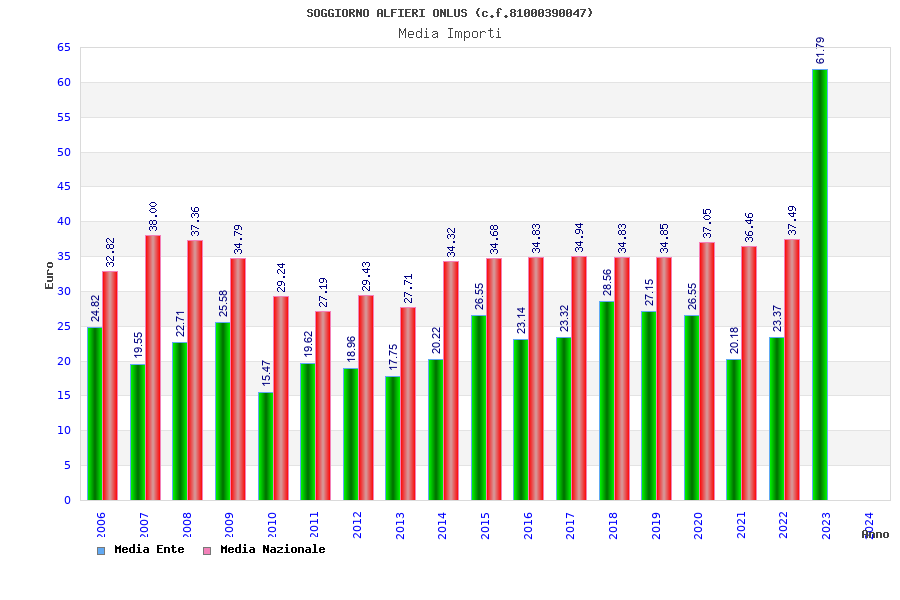
Task: Click the Media Importi subtitle
Action: click(x=449, y=33)
